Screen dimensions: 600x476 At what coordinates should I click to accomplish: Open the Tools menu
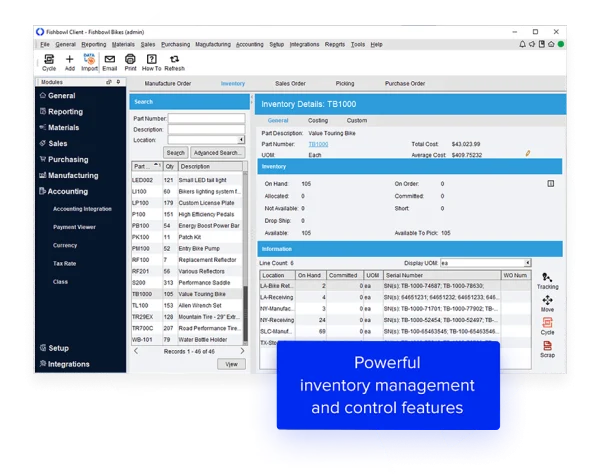(x=358, y=44)
